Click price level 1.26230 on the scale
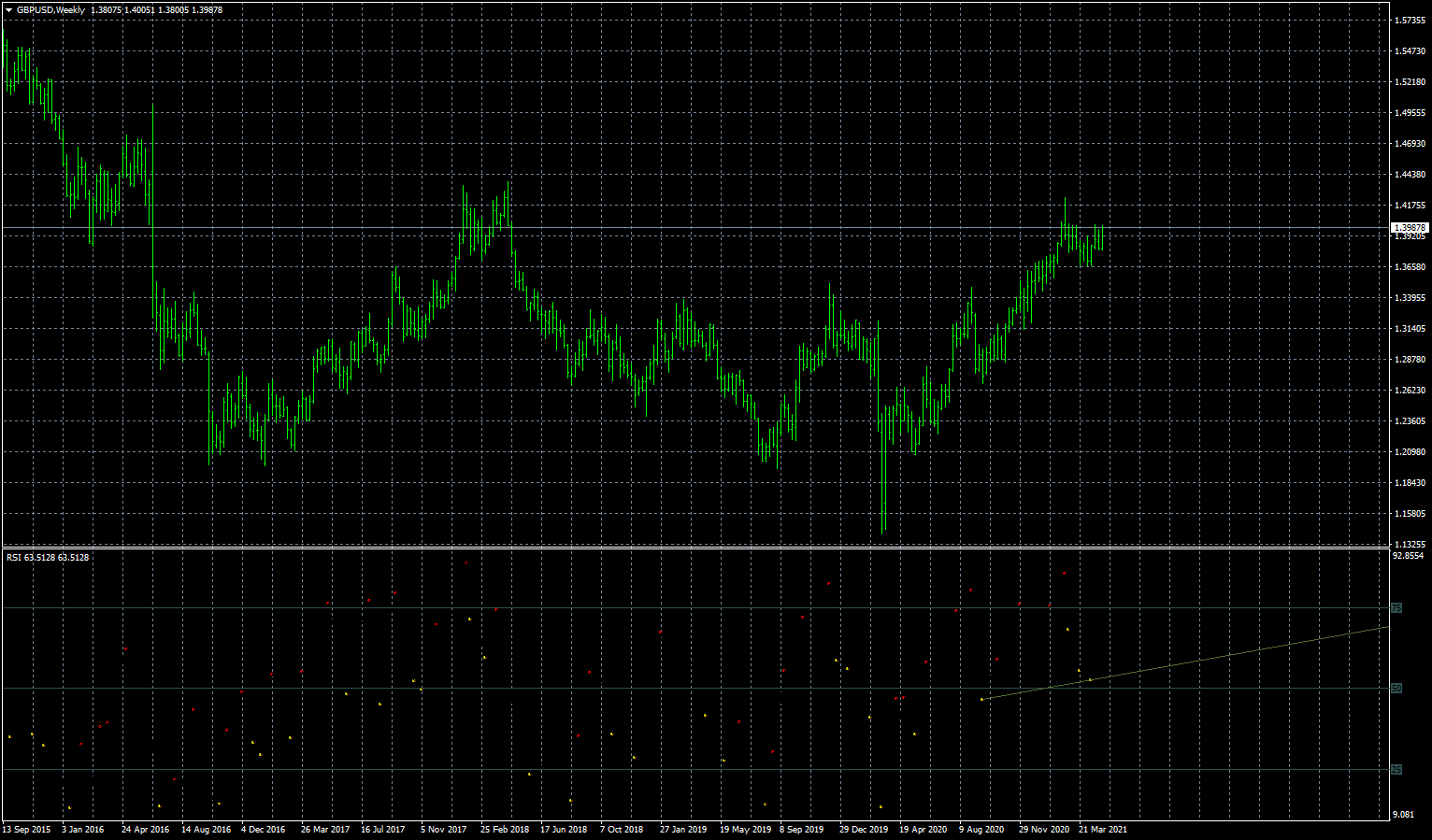 click(1410, 390)
